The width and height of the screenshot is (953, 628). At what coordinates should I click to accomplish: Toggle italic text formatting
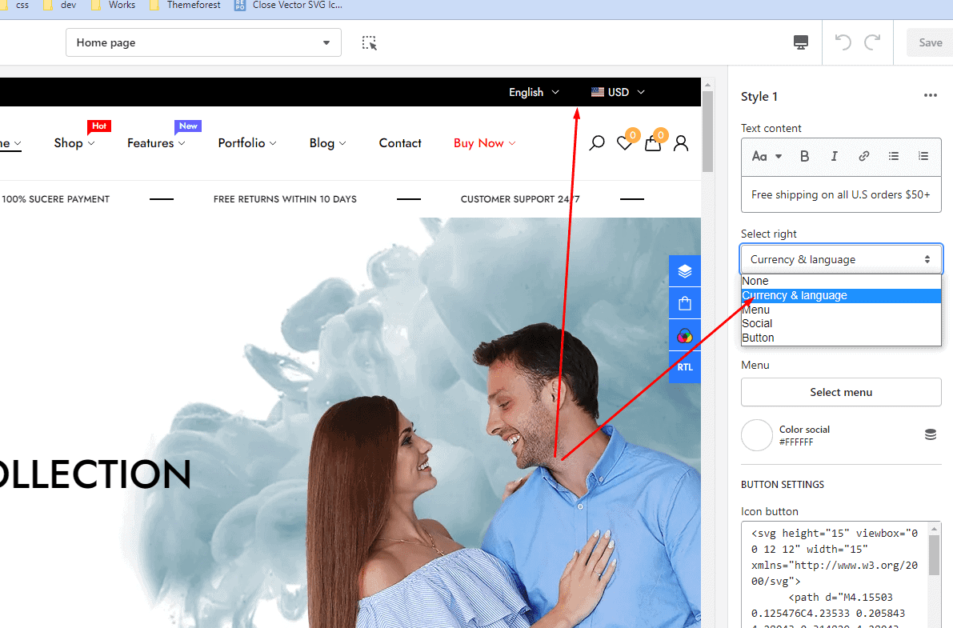[834, 156]
